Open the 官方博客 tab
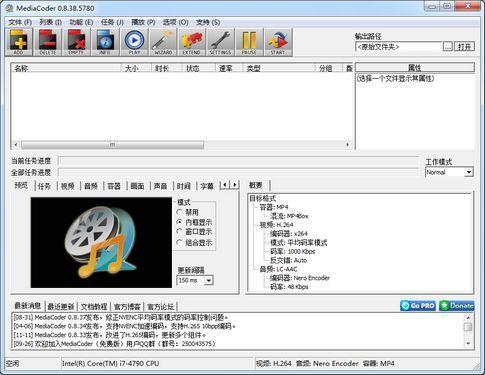485x375 pixels. 127,306
